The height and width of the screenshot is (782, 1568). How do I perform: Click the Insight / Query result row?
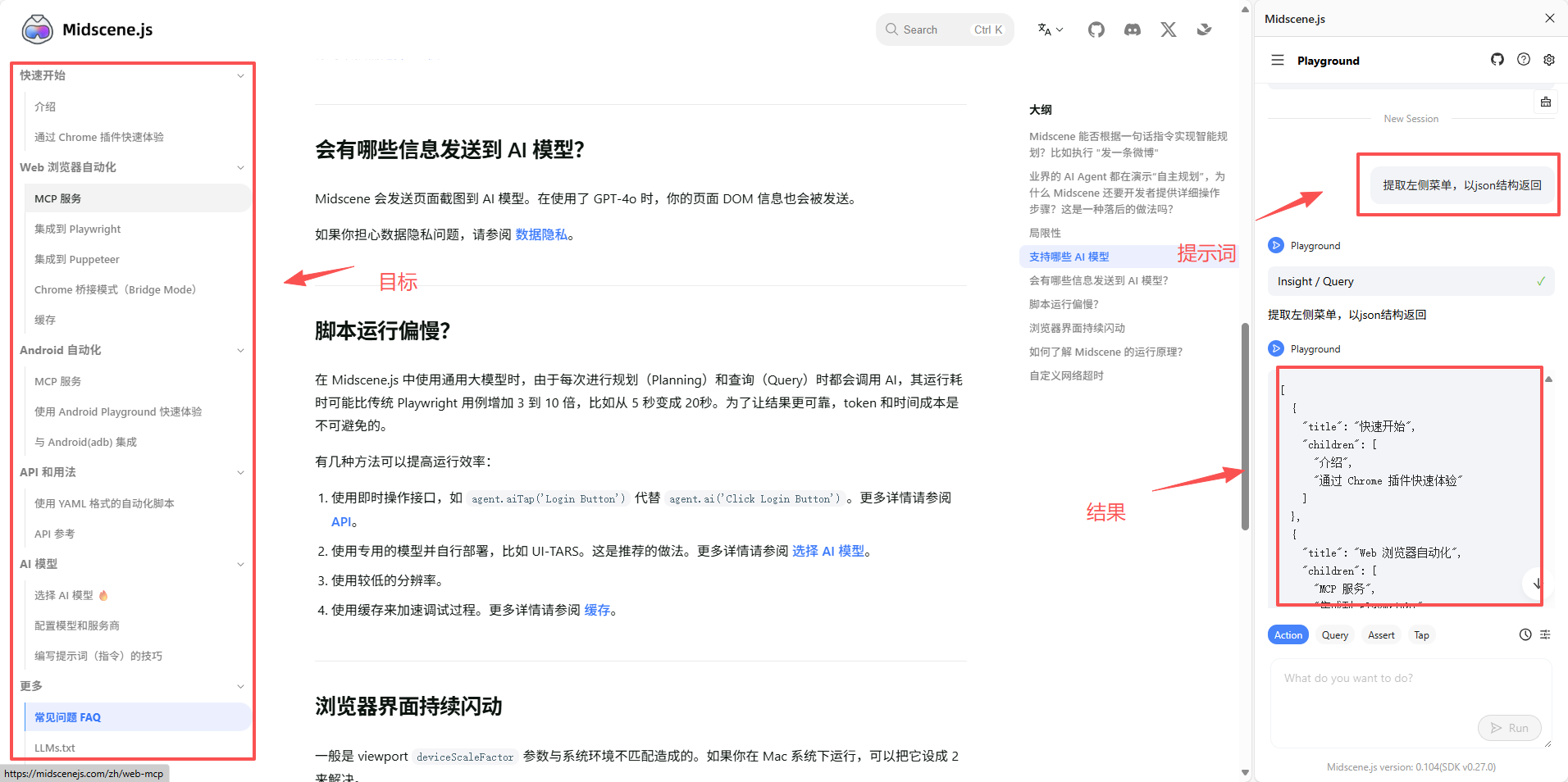[1411, 281]
